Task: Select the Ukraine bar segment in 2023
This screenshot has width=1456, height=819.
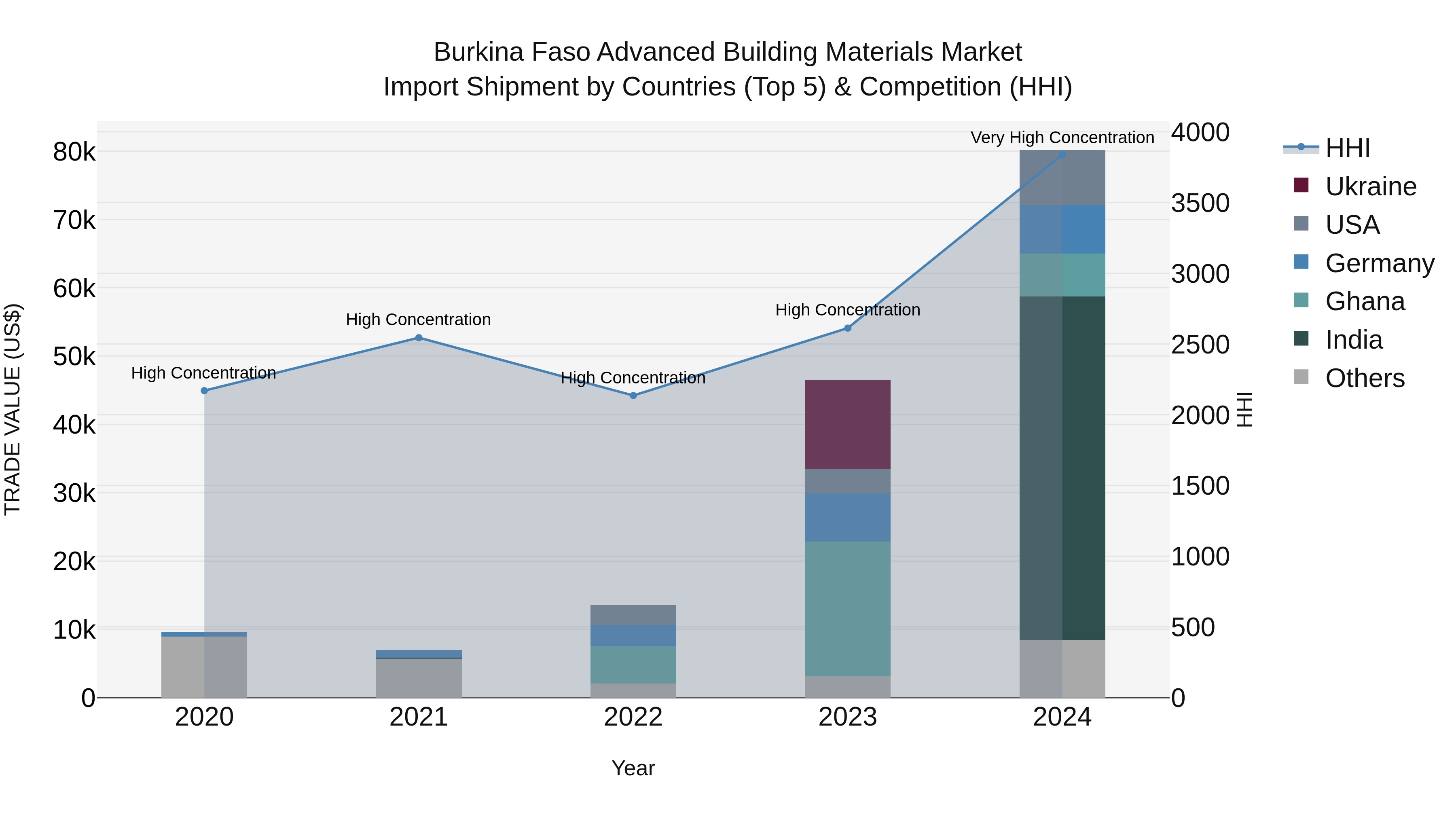Action: pos(848,425)
